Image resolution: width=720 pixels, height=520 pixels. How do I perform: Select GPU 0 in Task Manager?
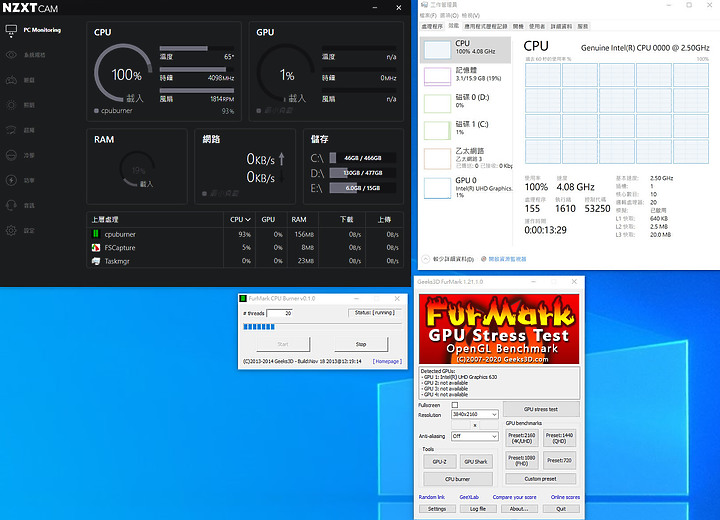pyautogui.click(x=465, y=187)
